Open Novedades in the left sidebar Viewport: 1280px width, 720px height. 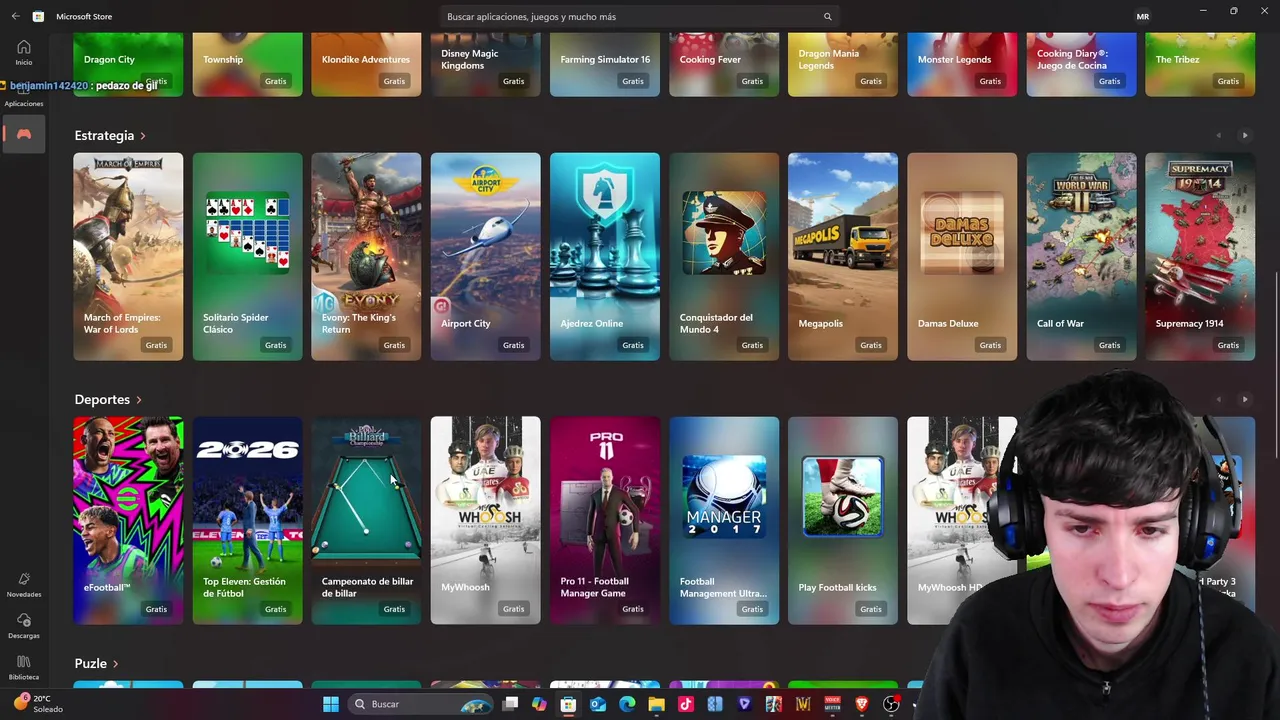point(23,585)
